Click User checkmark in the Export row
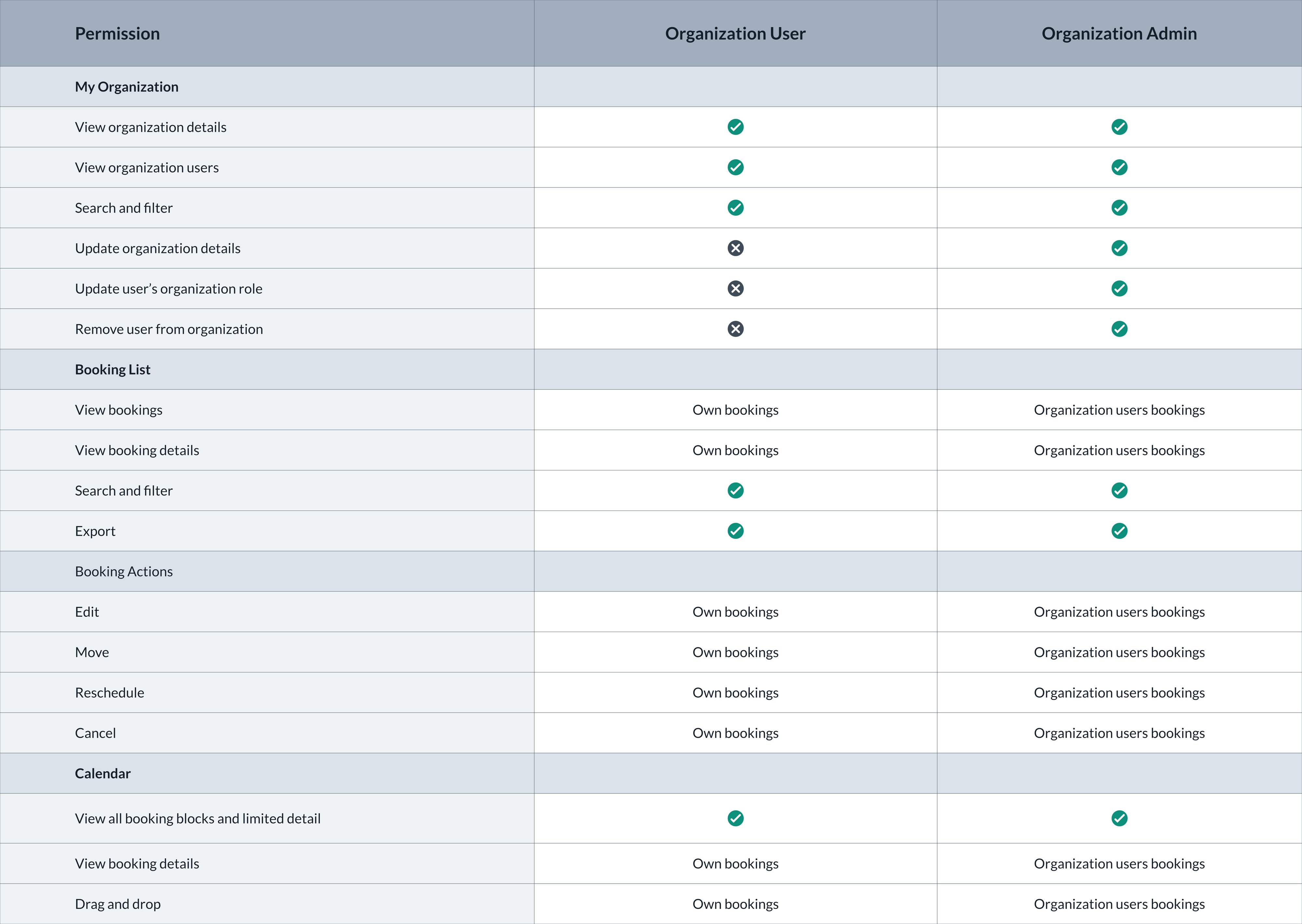1302x924 pixels. [735, 531]
